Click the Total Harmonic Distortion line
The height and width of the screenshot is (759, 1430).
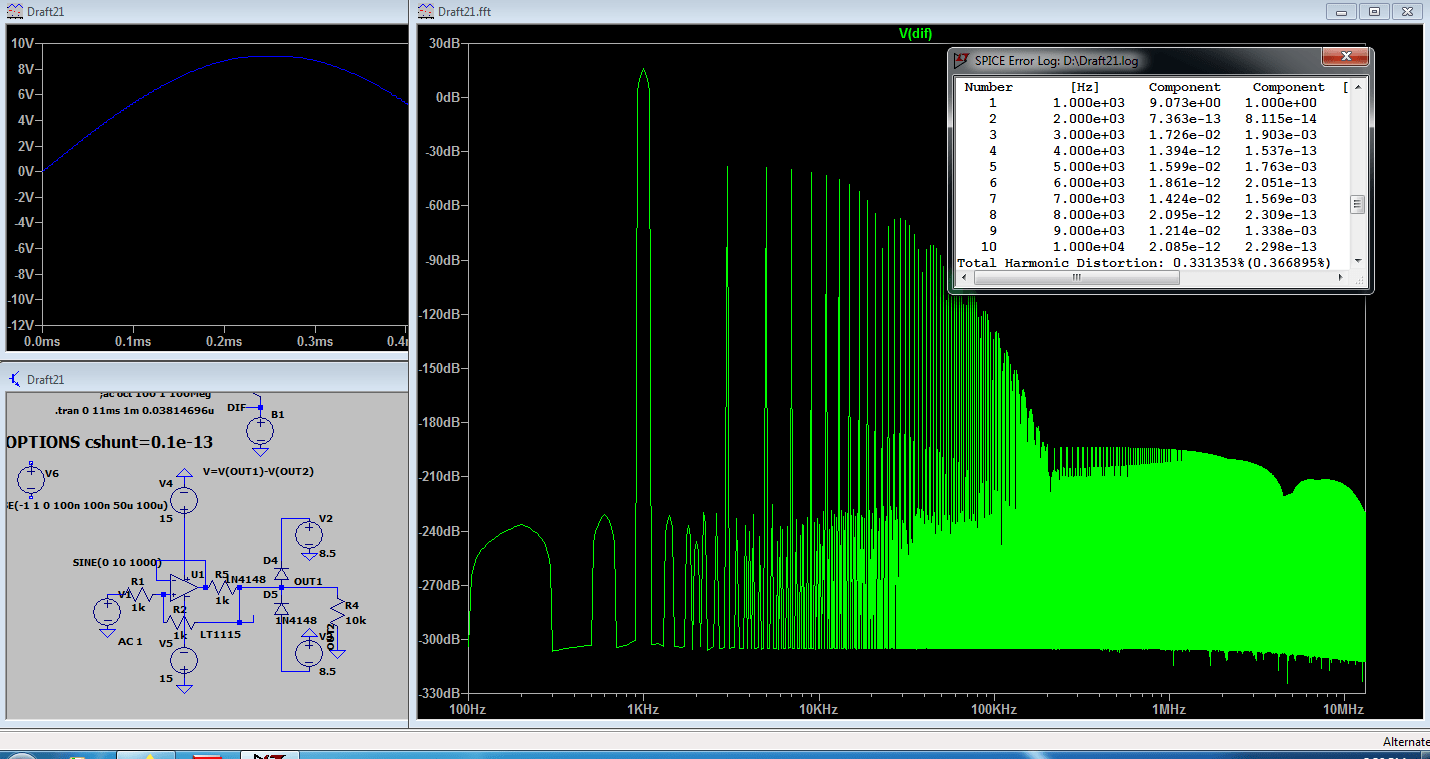click(1145, 263)
